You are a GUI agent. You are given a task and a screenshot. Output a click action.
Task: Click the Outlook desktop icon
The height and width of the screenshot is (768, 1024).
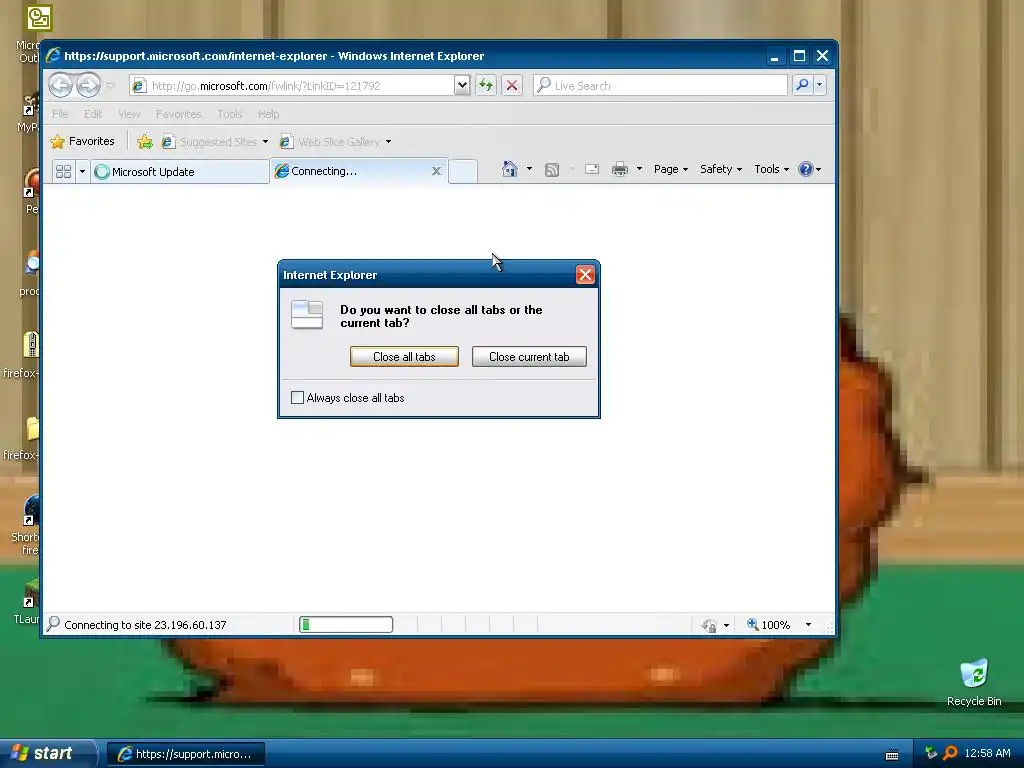pos(39,18)
